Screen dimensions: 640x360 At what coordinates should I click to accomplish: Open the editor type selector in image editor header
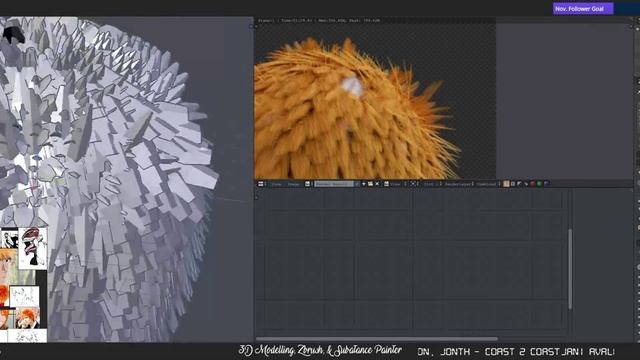tap(261, 184)
